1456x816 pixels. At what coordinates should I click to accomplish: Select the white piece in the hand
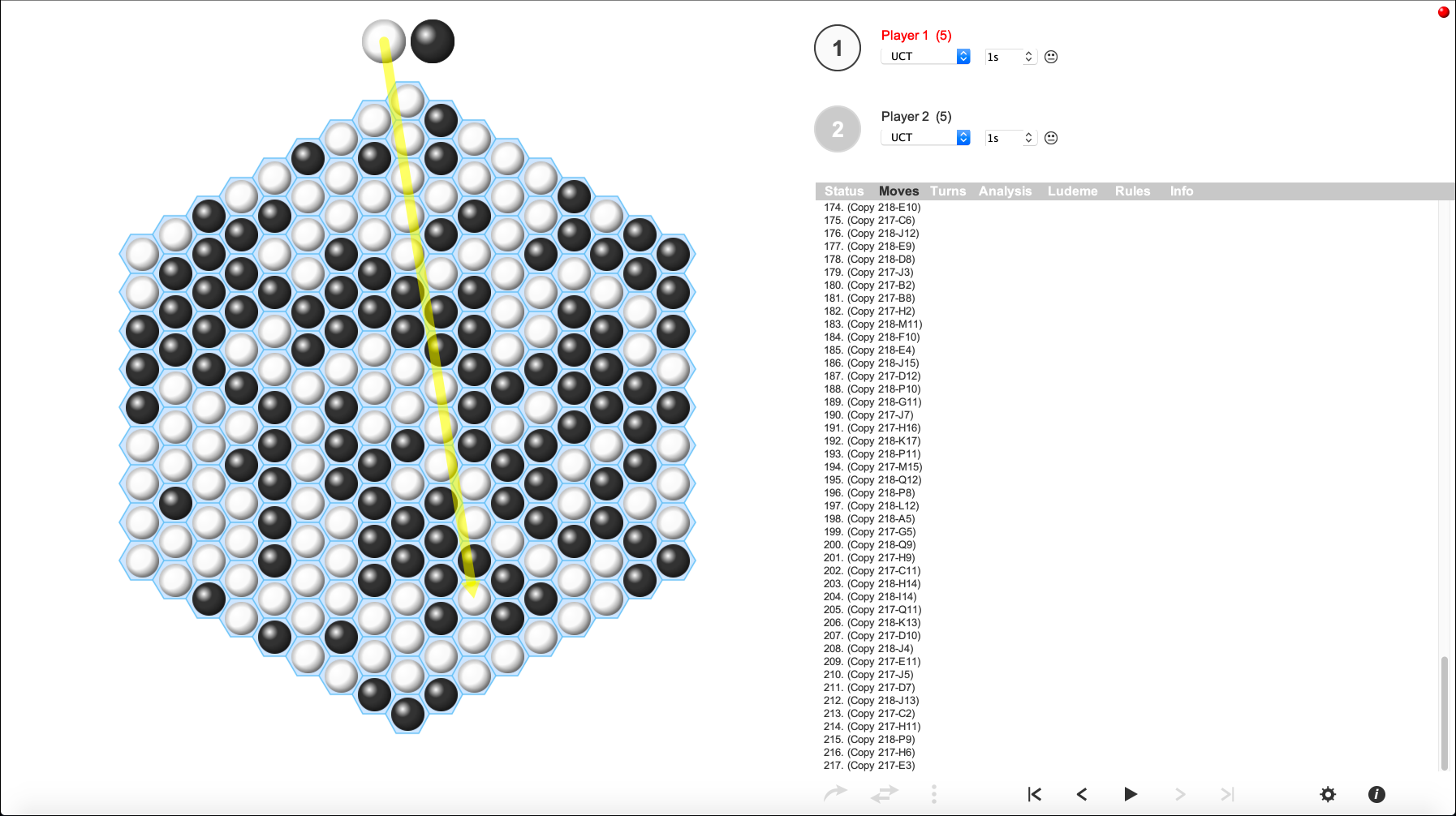click(384, 41)
